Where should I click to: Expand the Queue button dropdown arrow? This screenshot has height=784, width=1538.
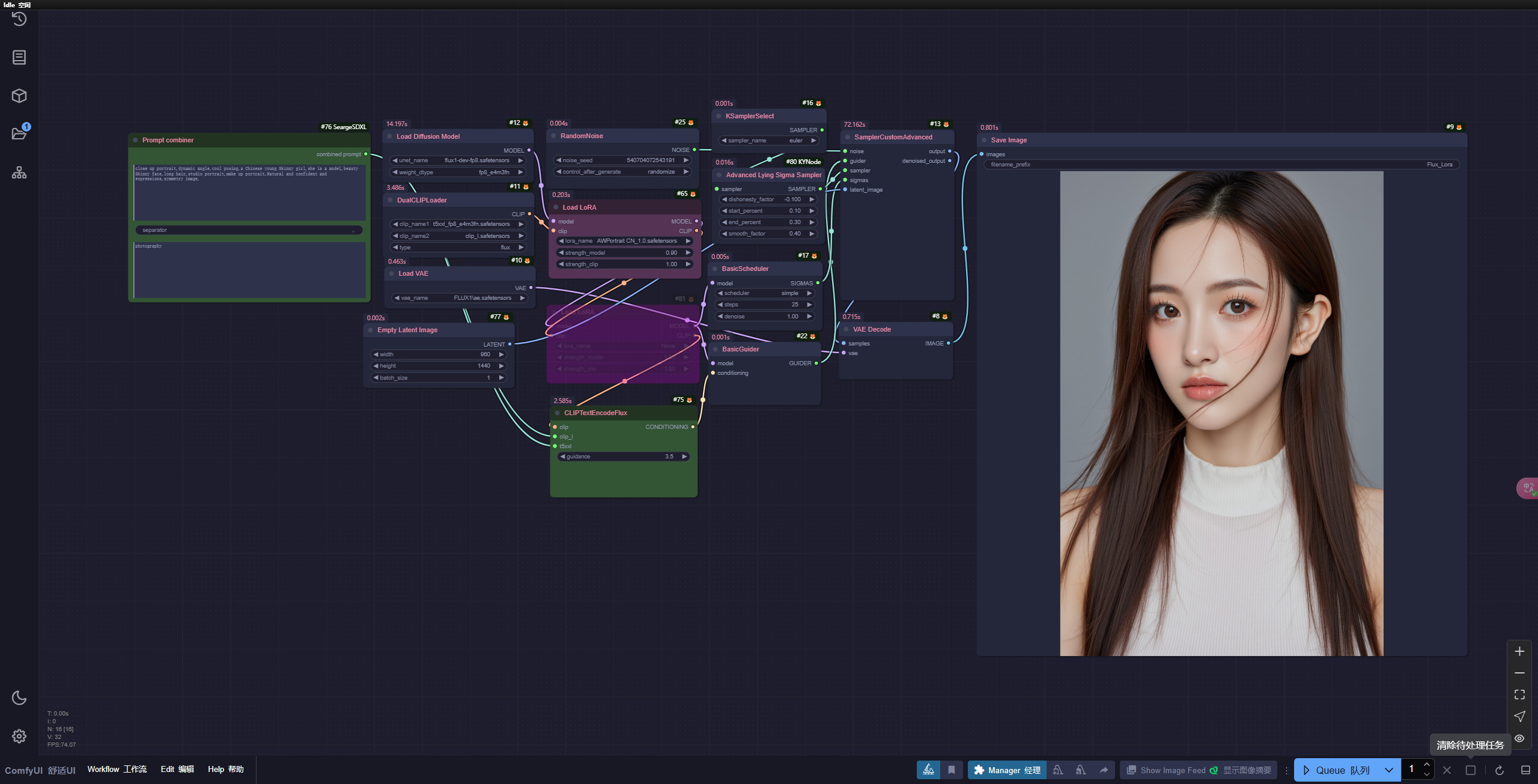click(1388, 770)
